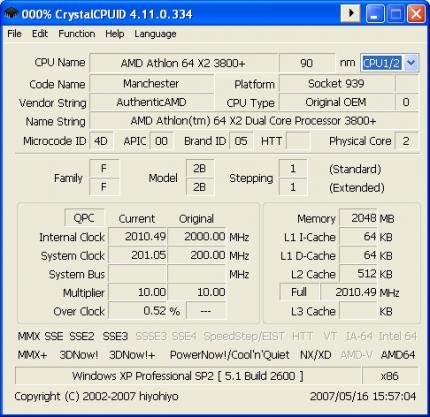The width and height of the screenshot is (430, 417).
Task: Open the Function menu
Action: coord(76,34)
